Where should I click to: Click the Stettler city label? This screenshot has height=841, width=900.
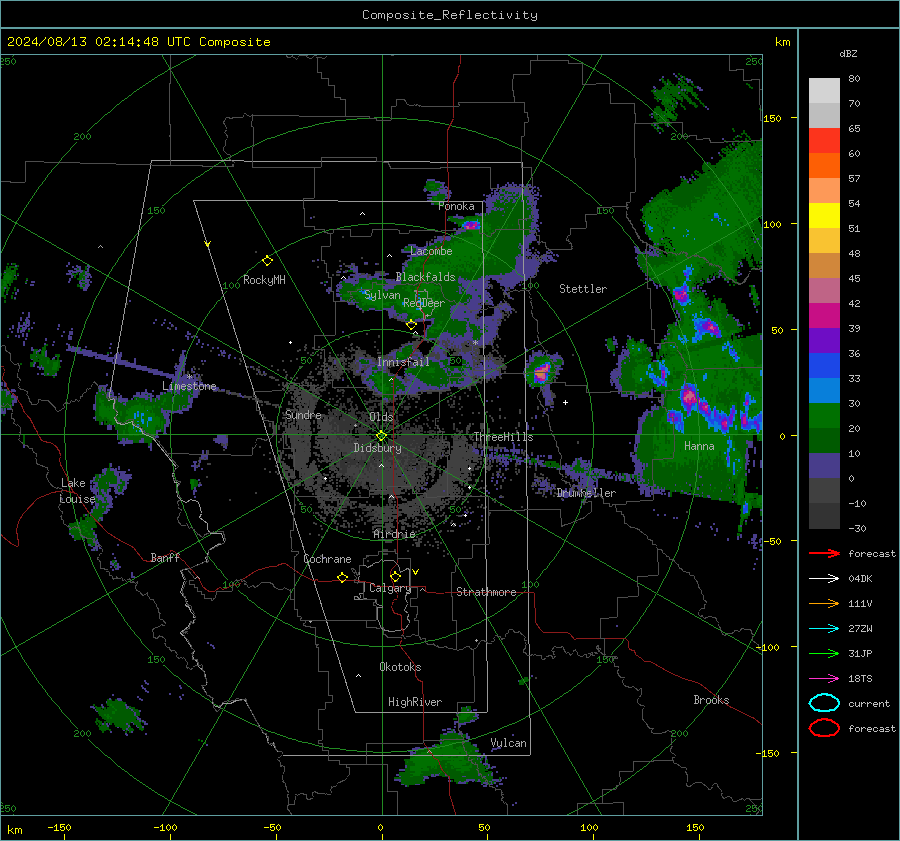[x=583, y=289]
